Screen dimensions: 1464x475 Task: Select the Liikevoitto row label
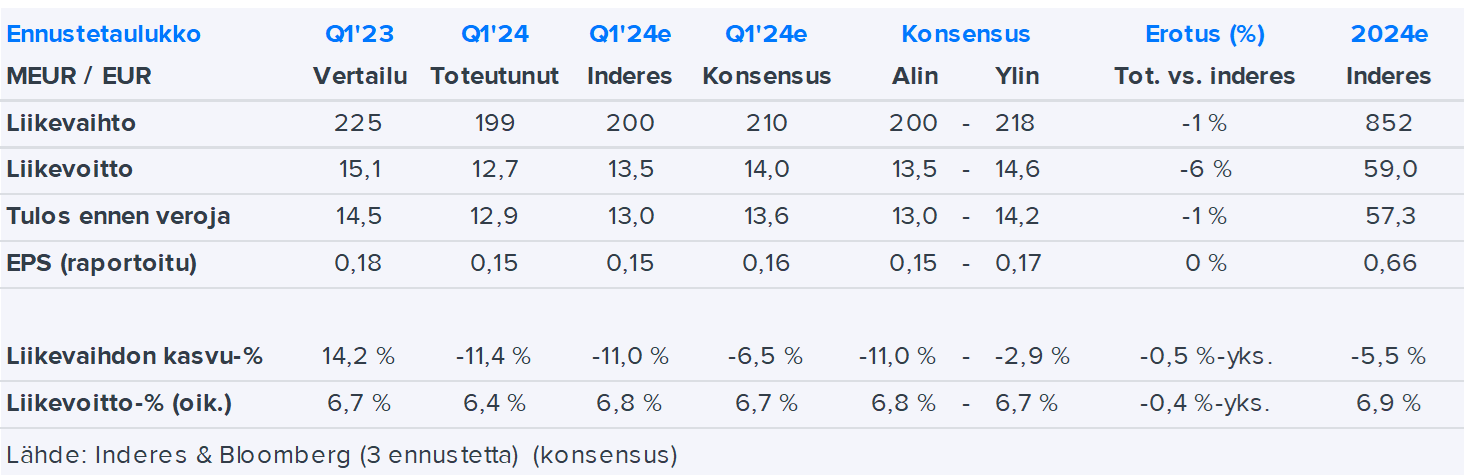click(70, 169)
